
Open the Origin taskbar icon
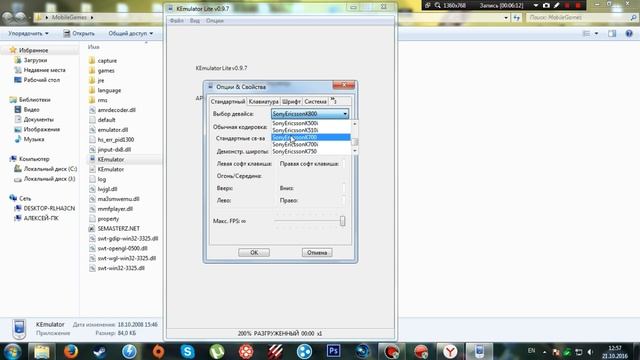point(158,351)
